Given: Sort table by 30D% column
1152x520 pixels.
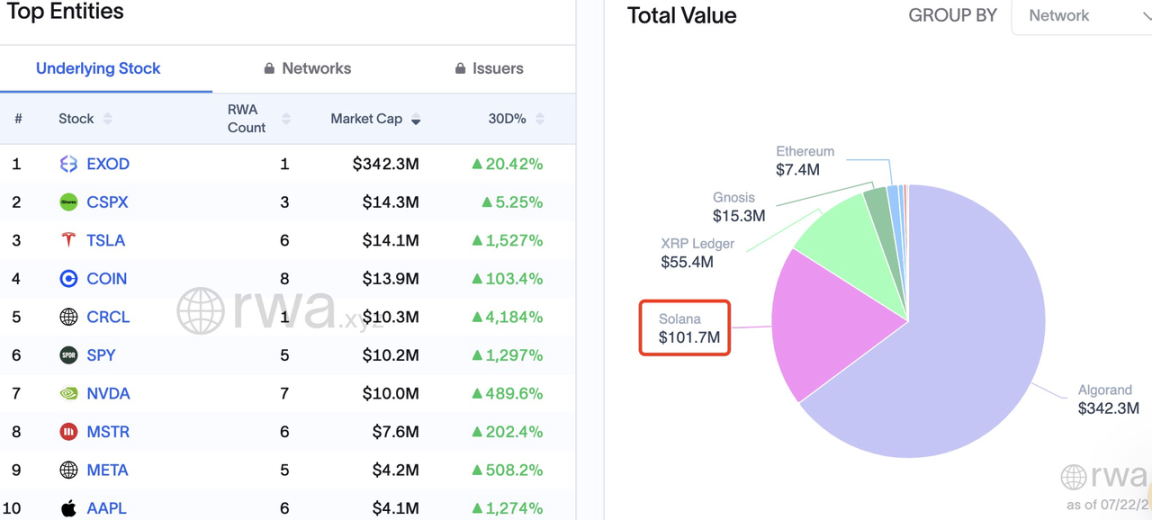Looking at the screenshot, I should tap(516, 119).
